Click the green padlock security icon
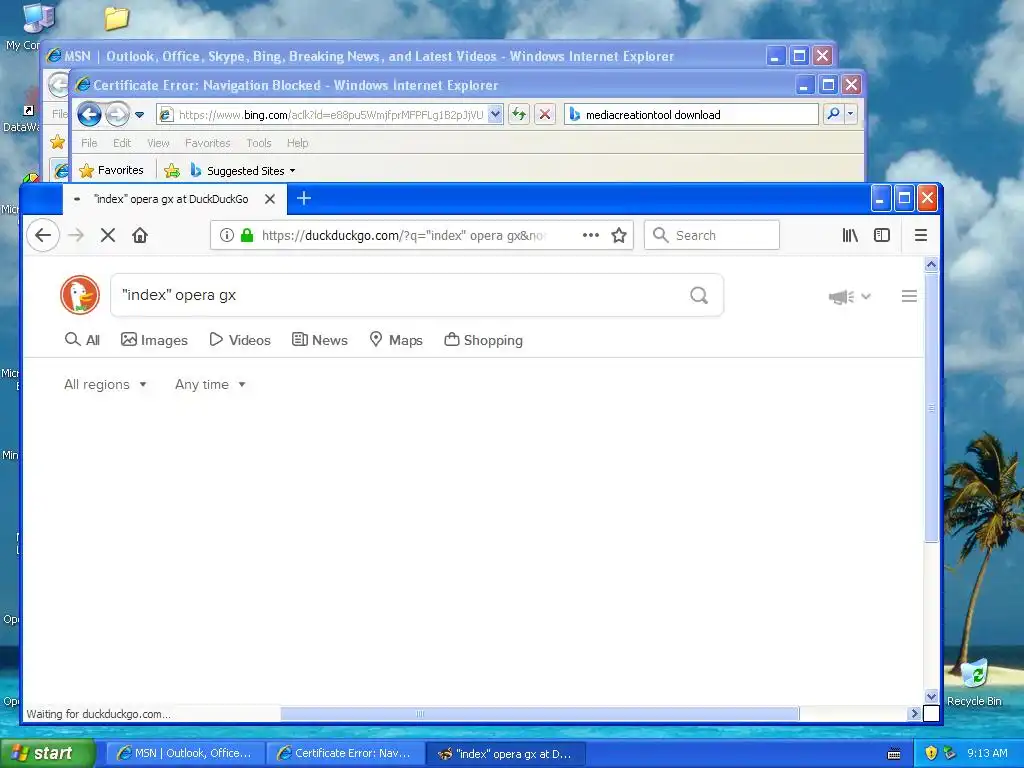This screenshot has width=1024, height=768. coord(247,235)
